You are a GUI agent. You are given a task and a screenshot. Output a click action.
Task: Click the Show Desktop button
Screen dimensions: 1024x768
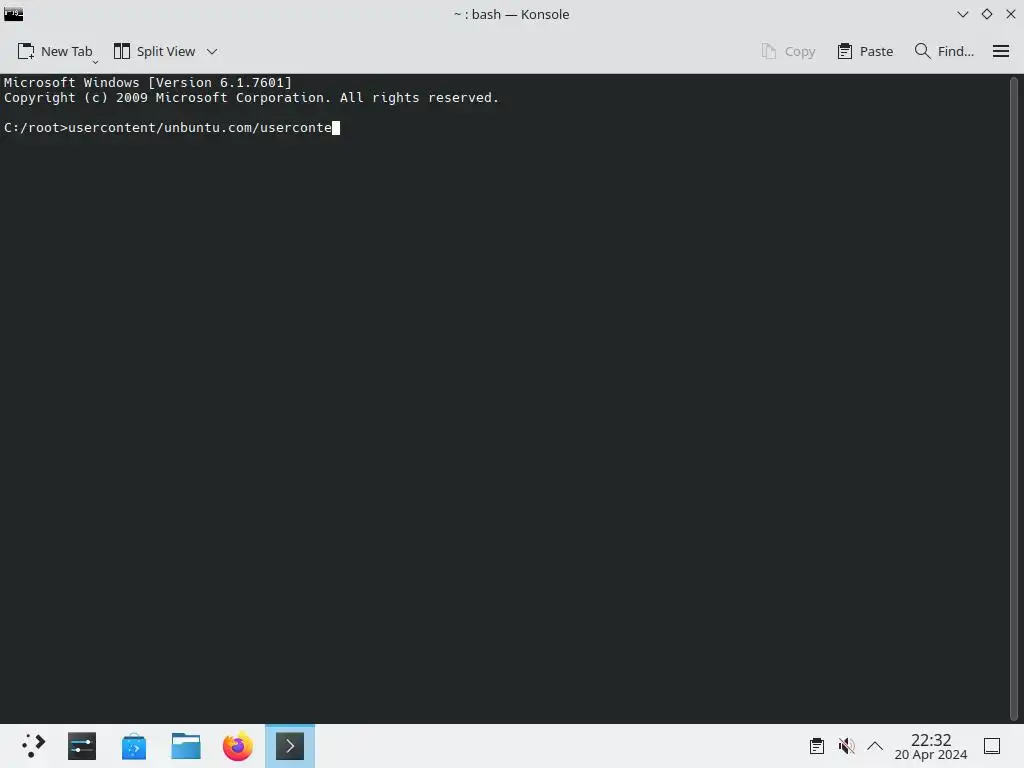992,746
